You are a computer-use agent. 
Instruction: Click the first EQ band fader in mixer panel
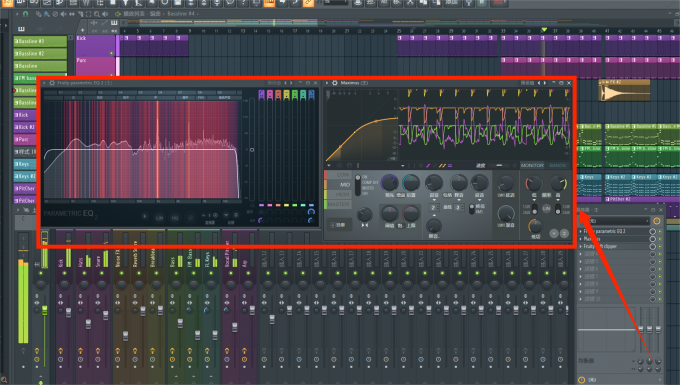point(641,330)
